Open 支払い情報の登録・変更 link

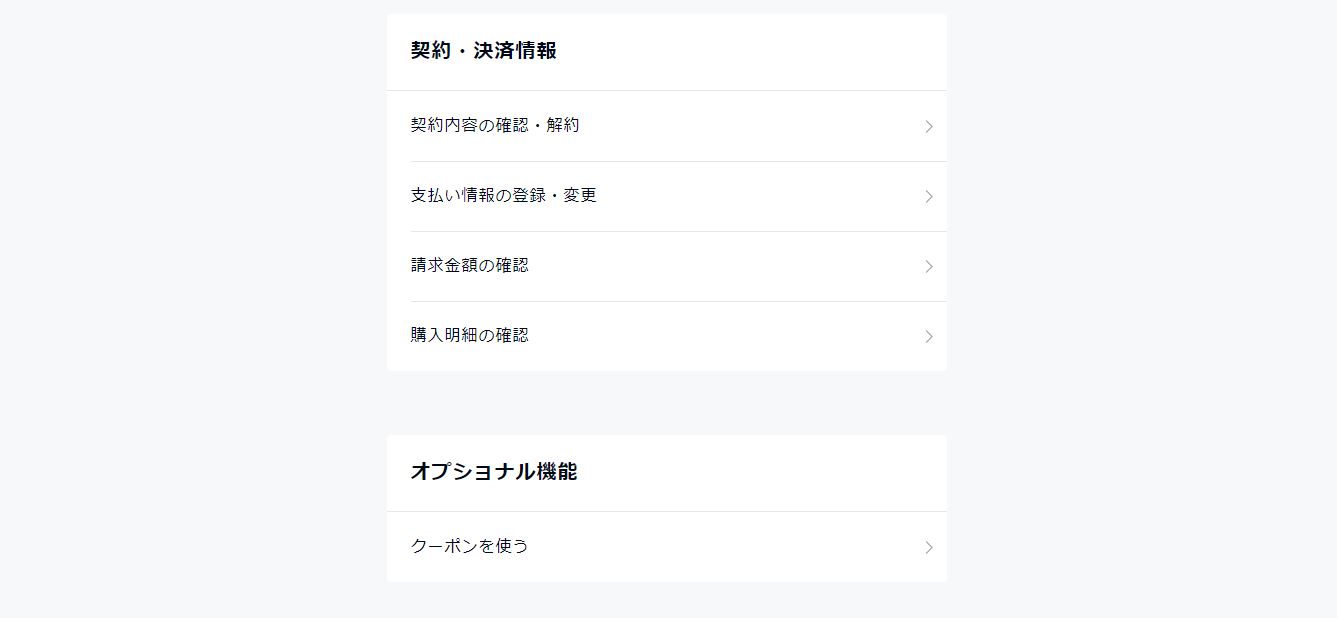(503, 196)
